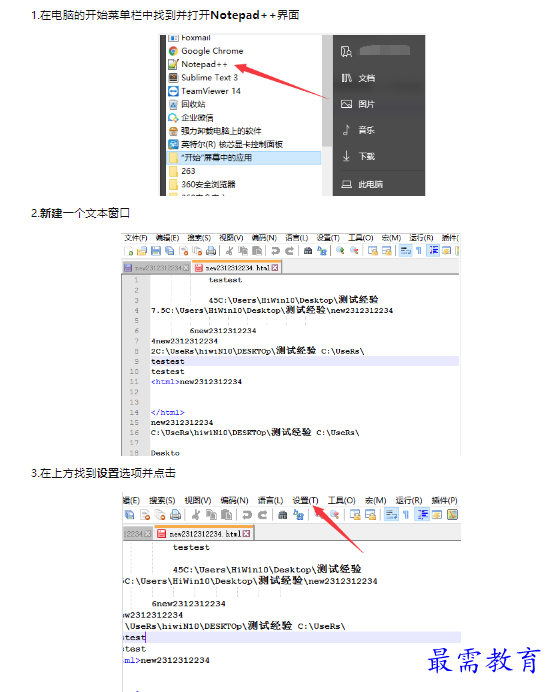The height and width of the screenshot is (692, 549).
Task: Open 文件(F) menu in step 2 screenshot
Action: (136, 238)
